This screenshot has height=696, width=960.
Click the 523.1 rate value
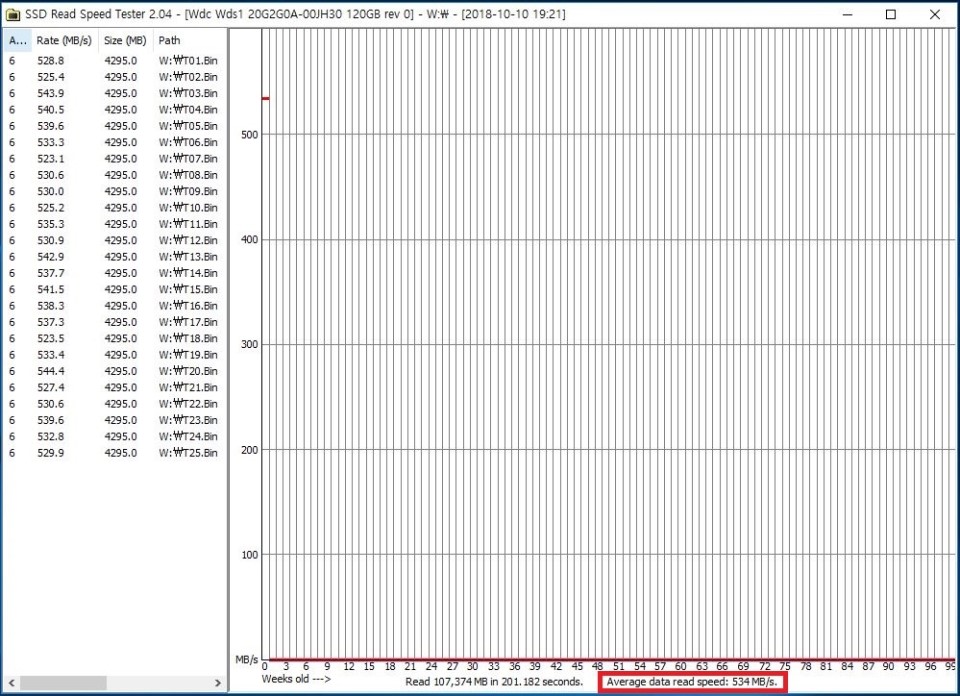click(x=50, y=159)
